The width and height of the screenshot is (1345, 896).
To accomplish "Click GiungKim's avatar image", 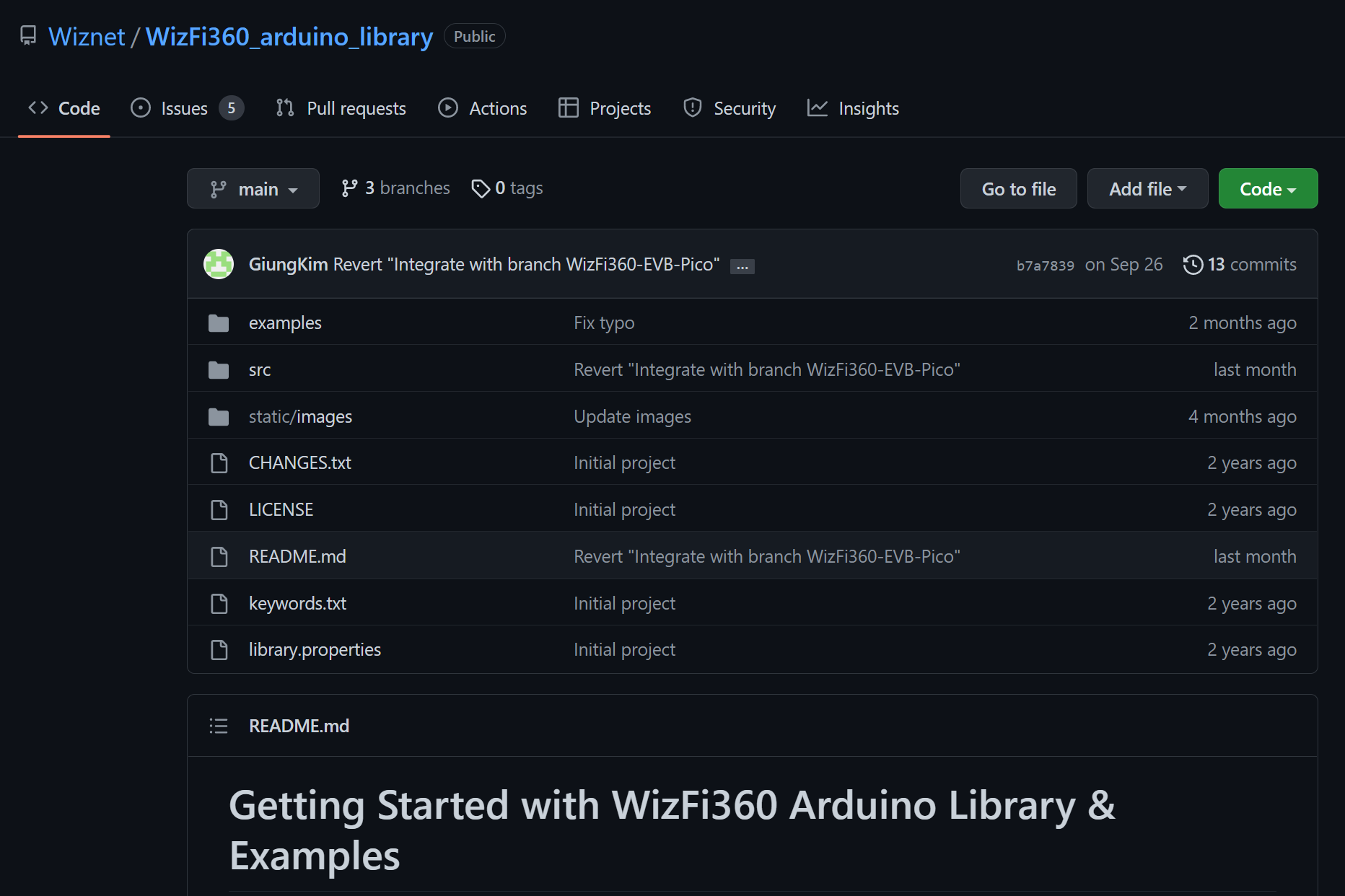I will pyautogui.click(x=219, y=264).
